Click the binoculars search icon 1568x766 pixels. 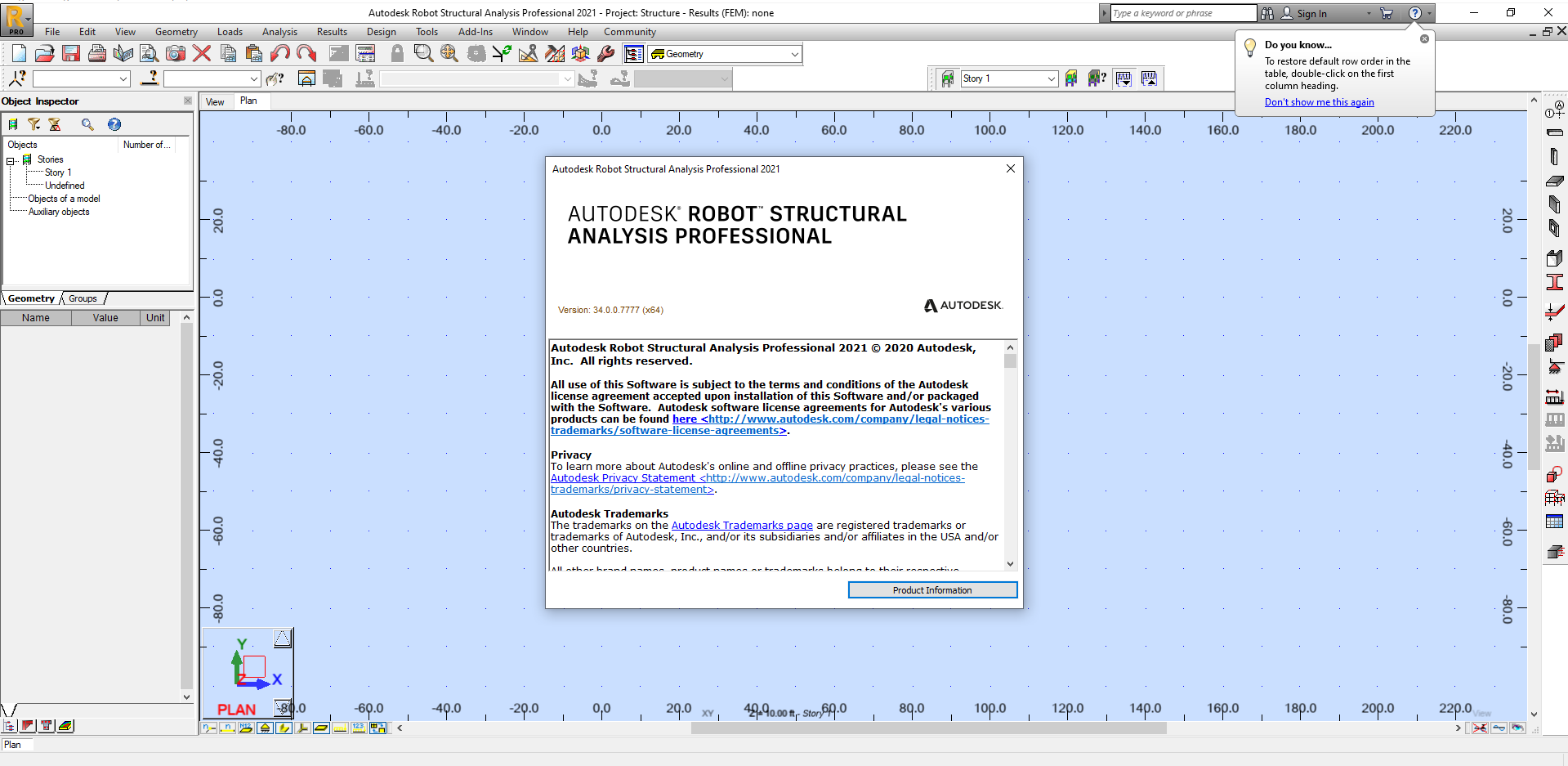[1267, 13]
